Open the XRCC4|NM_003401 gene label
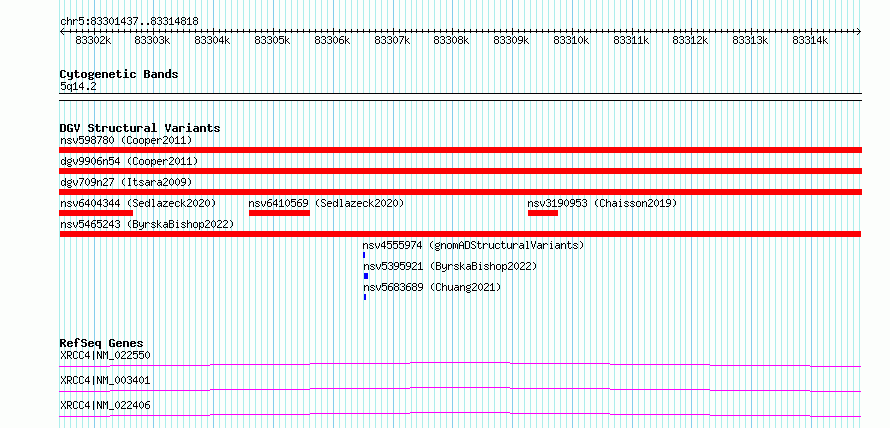This screenshot has width=890, height=428. click(105, 380)
